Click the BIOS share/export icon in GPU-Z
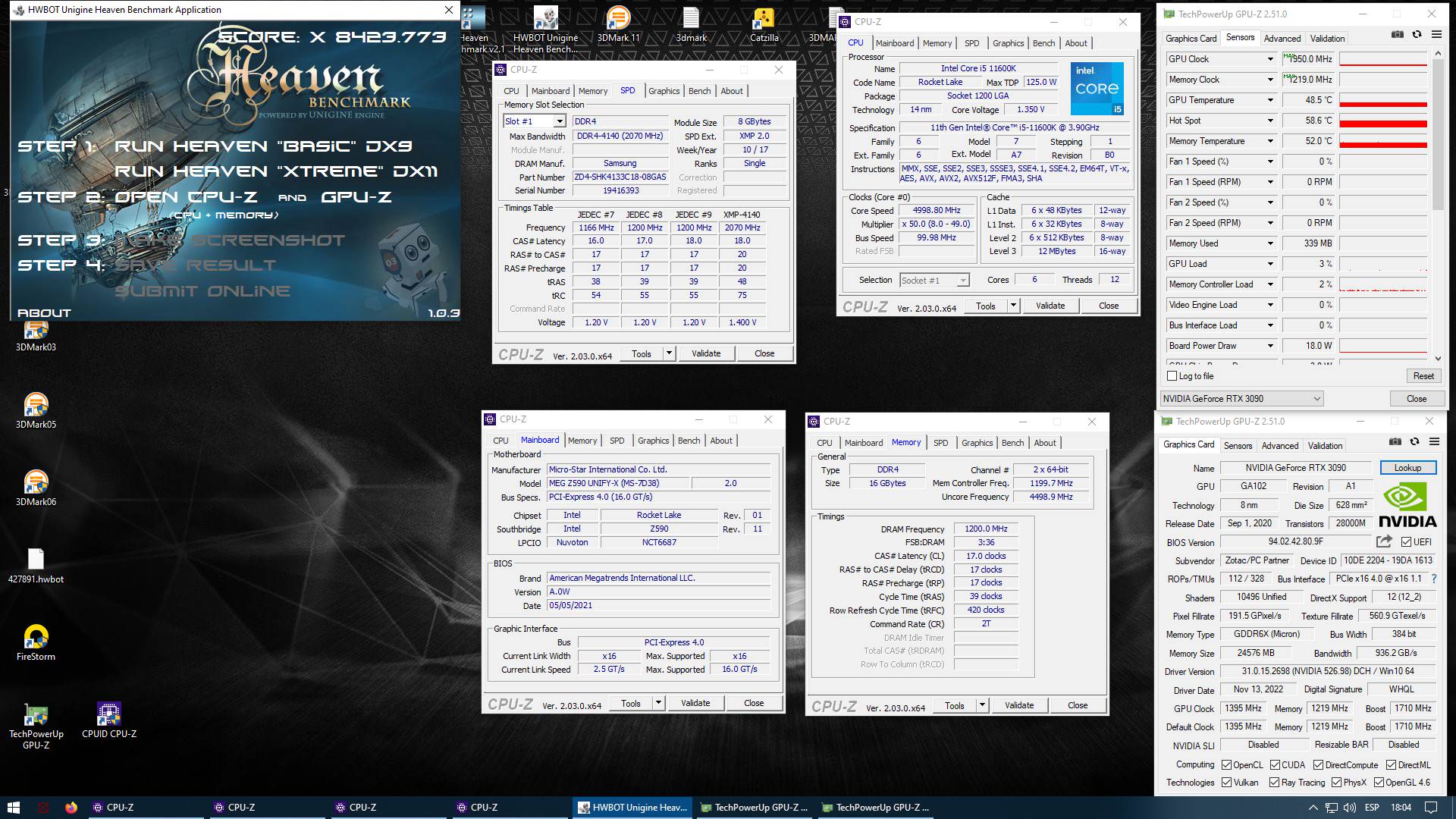This screenshot has height=819, width=1456. [x=1384, y=541]
